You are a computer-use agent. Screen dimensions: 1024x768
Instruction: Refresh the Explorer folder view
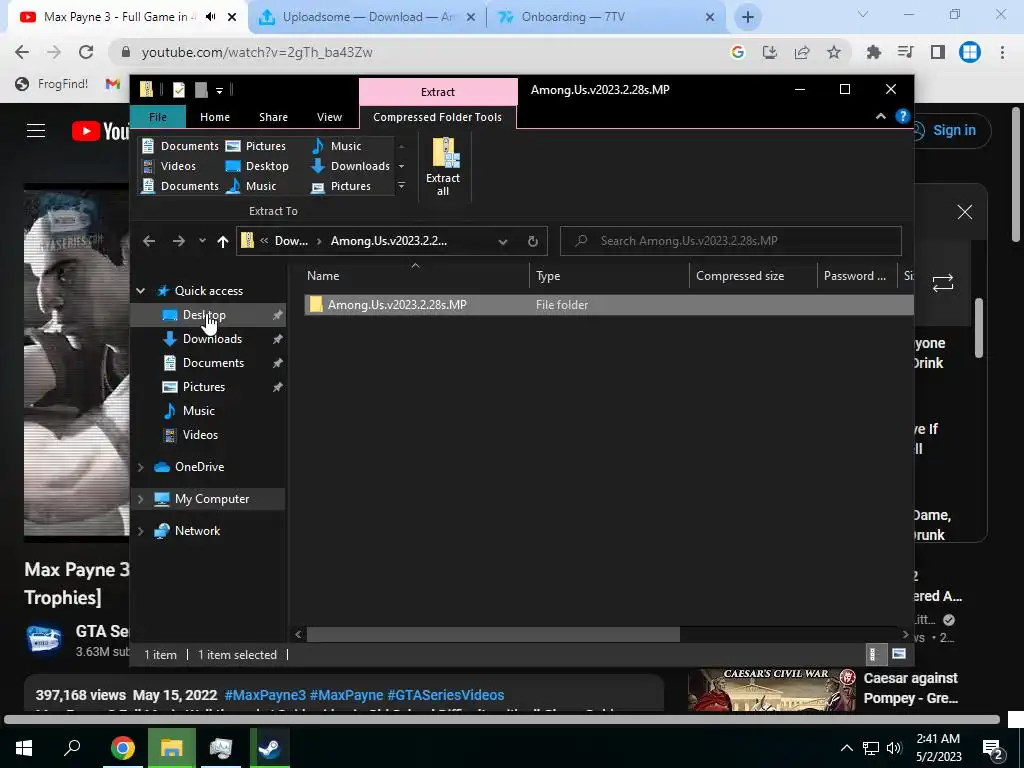click(x=533, y=241)
